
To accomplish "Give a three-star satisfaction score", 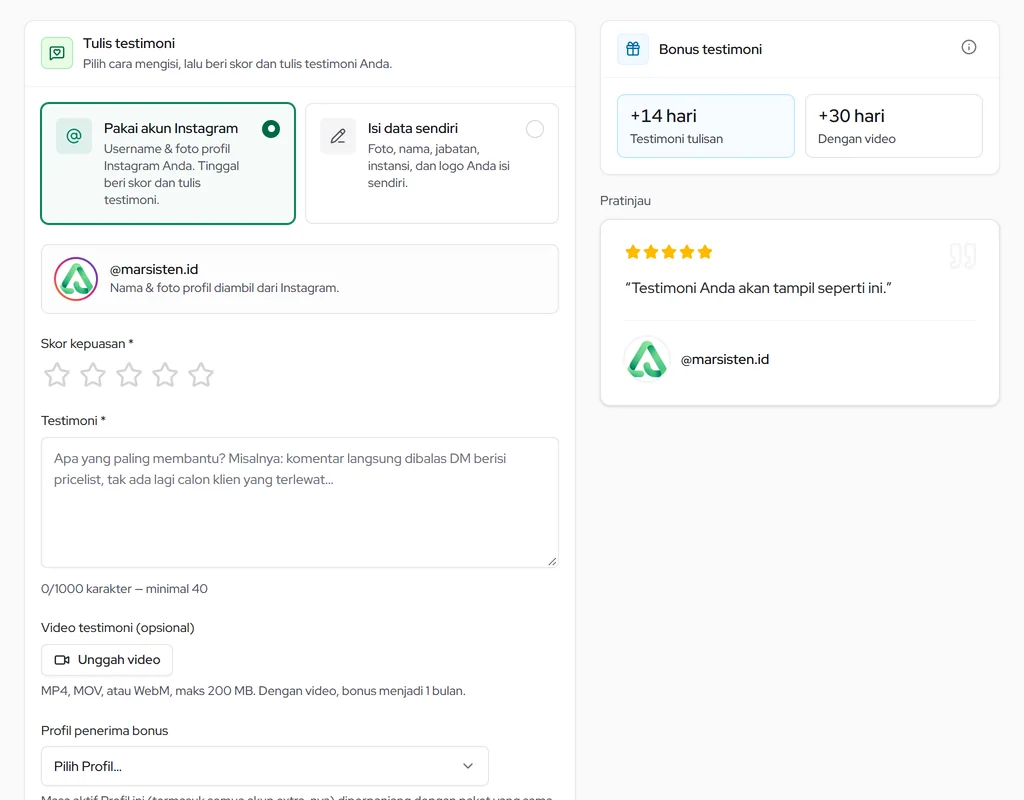I will tap(129, 375).
